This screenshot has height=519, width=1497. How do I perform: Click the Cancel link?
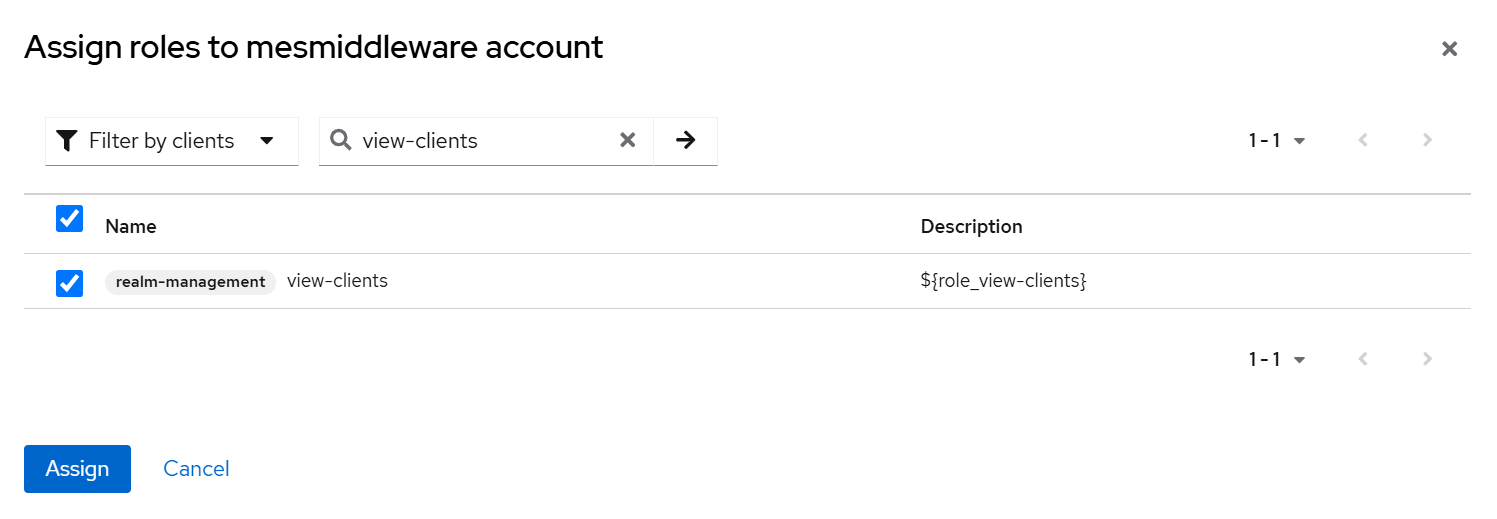(x=196, y=469)
